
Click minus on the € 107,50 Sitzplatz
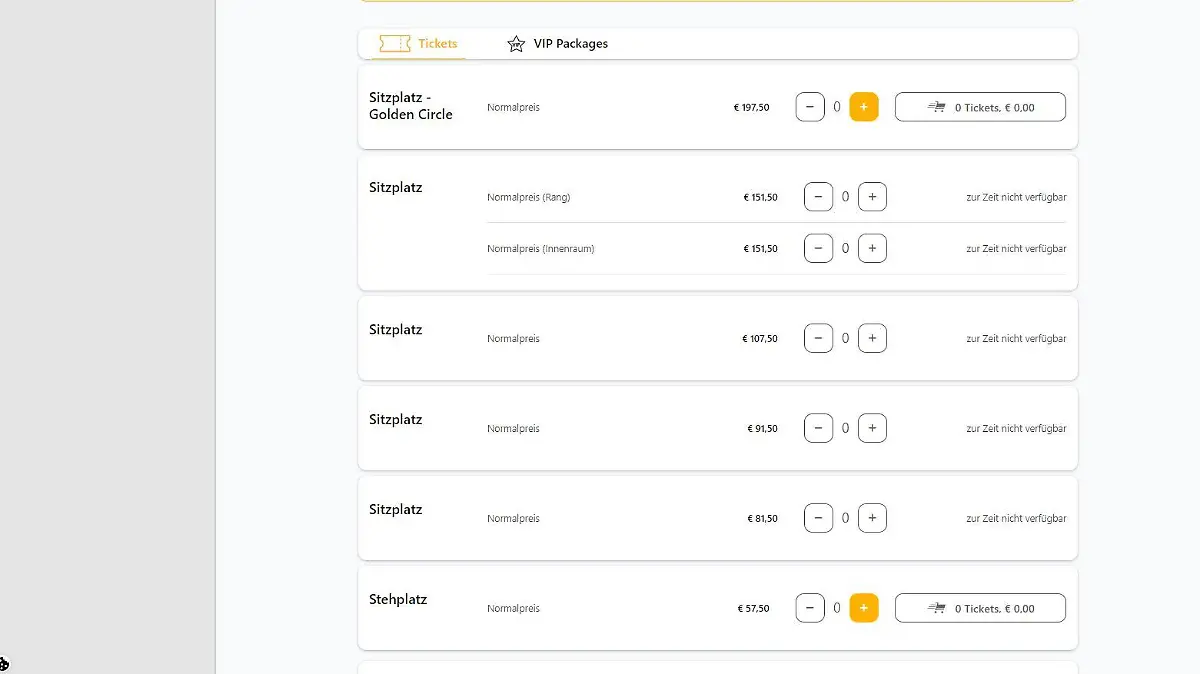(818, 339)
